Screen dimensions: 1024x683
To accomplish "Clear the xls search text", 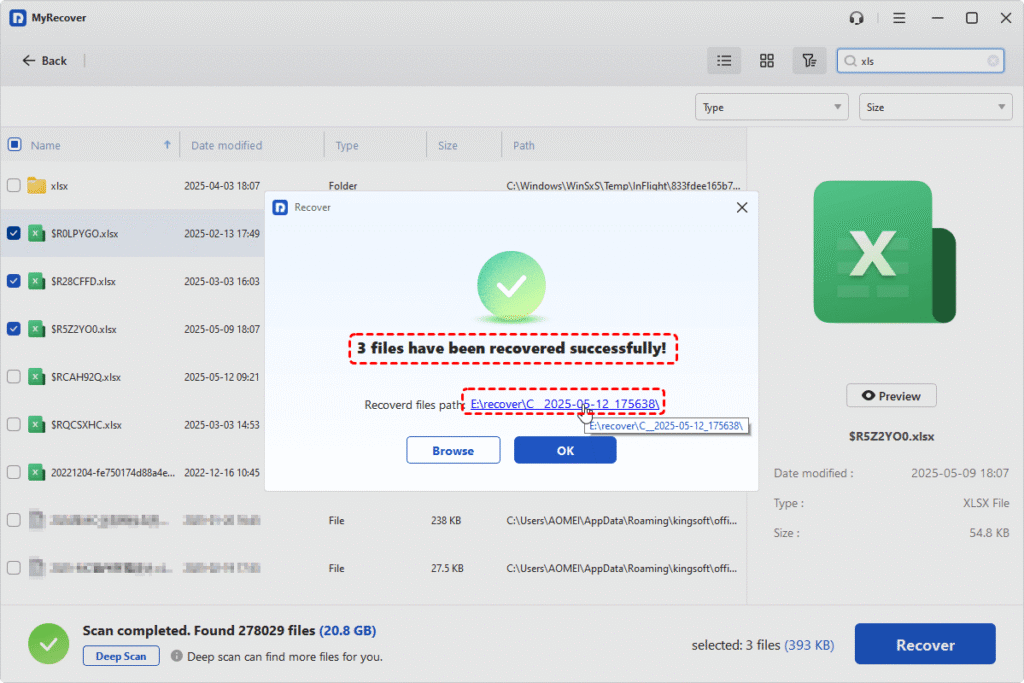I will 993,61.
